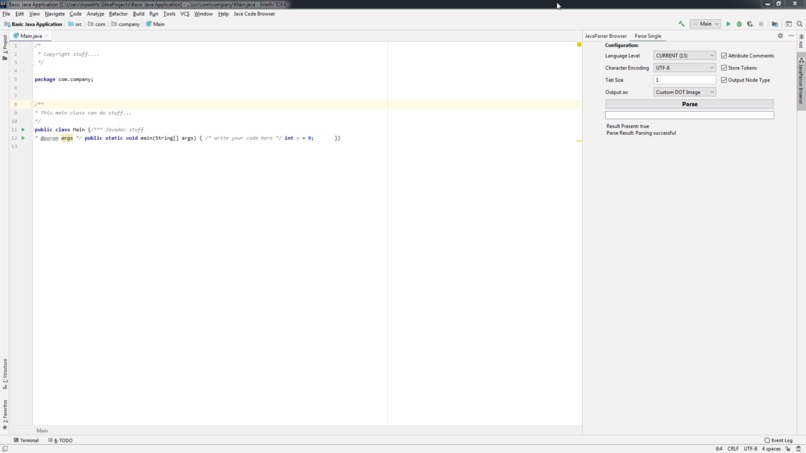Screen dimensions: 806x453
Task: Open JavaParser panel settings gear
Action: click(x=780, y=36)
